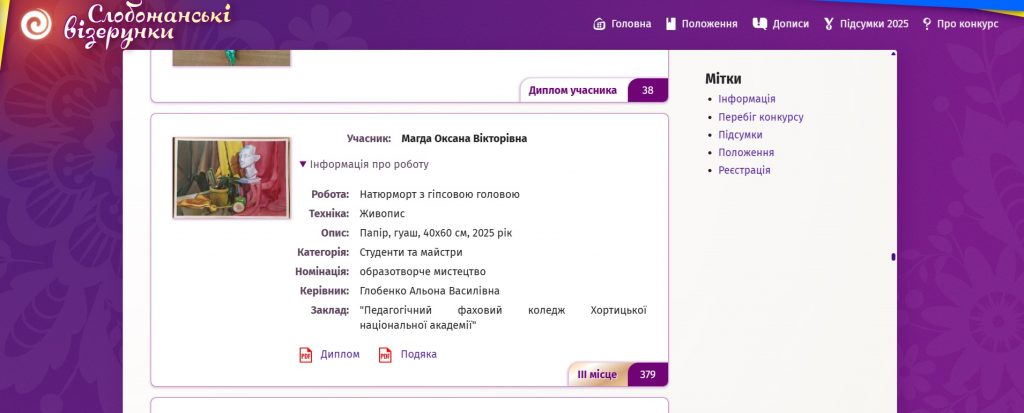The image size is (1024, 413).
Task: Open the Реєстрація tag link
Action: 744,170
